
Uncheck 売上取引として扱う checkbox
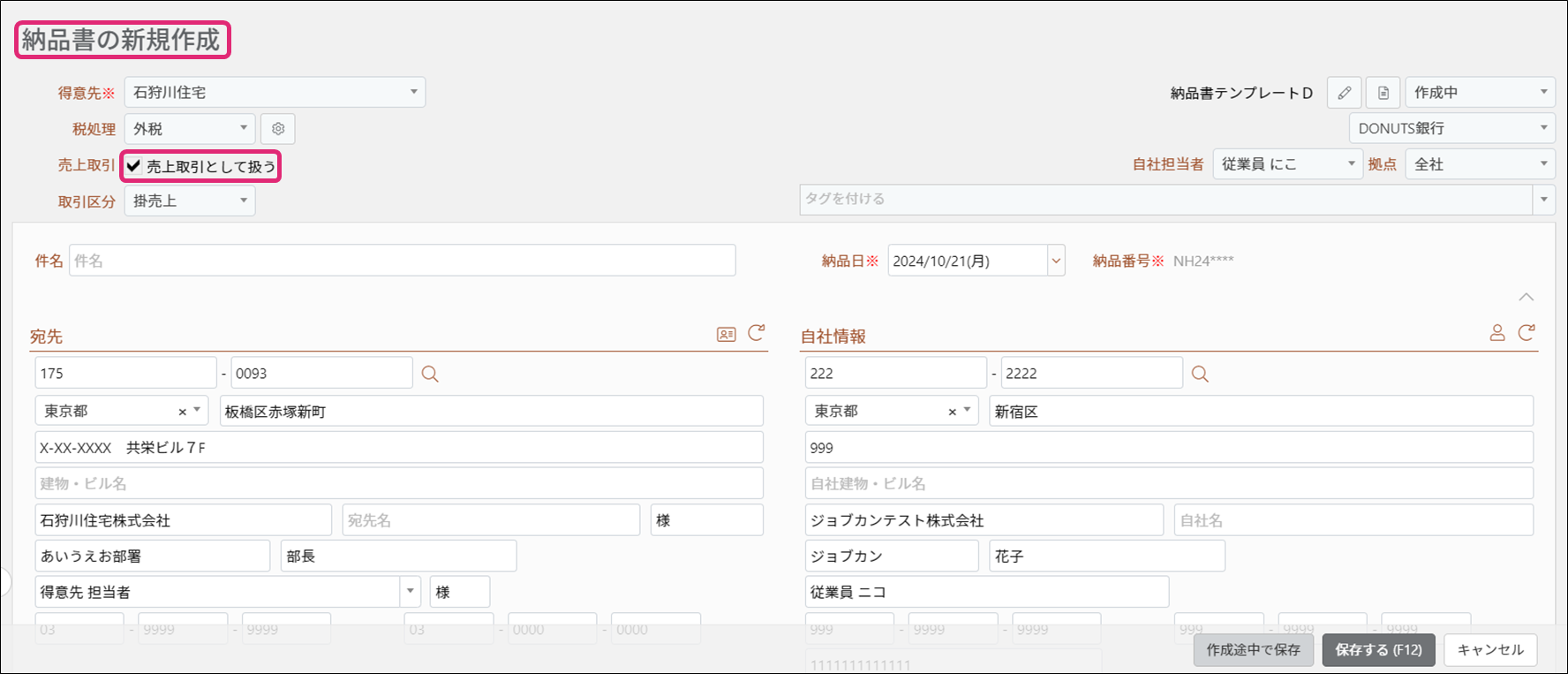point(134,166)
